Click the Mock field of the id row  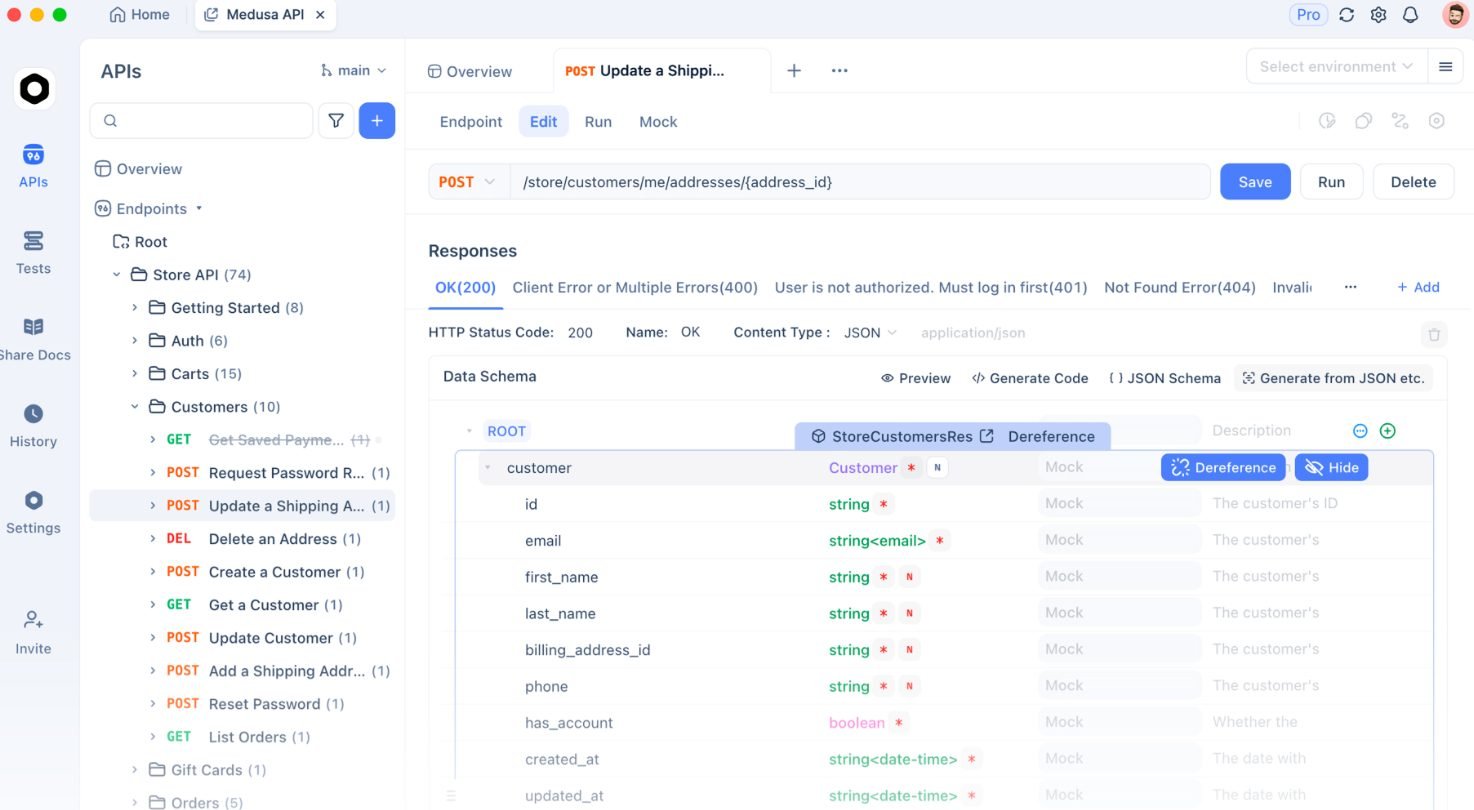[x=1119, y=504]
